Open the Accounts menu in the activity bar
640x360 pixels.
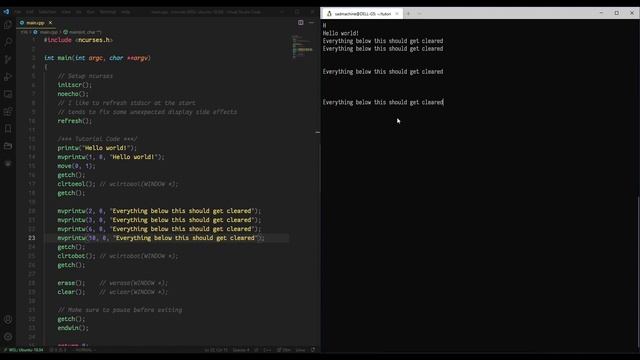8,320
